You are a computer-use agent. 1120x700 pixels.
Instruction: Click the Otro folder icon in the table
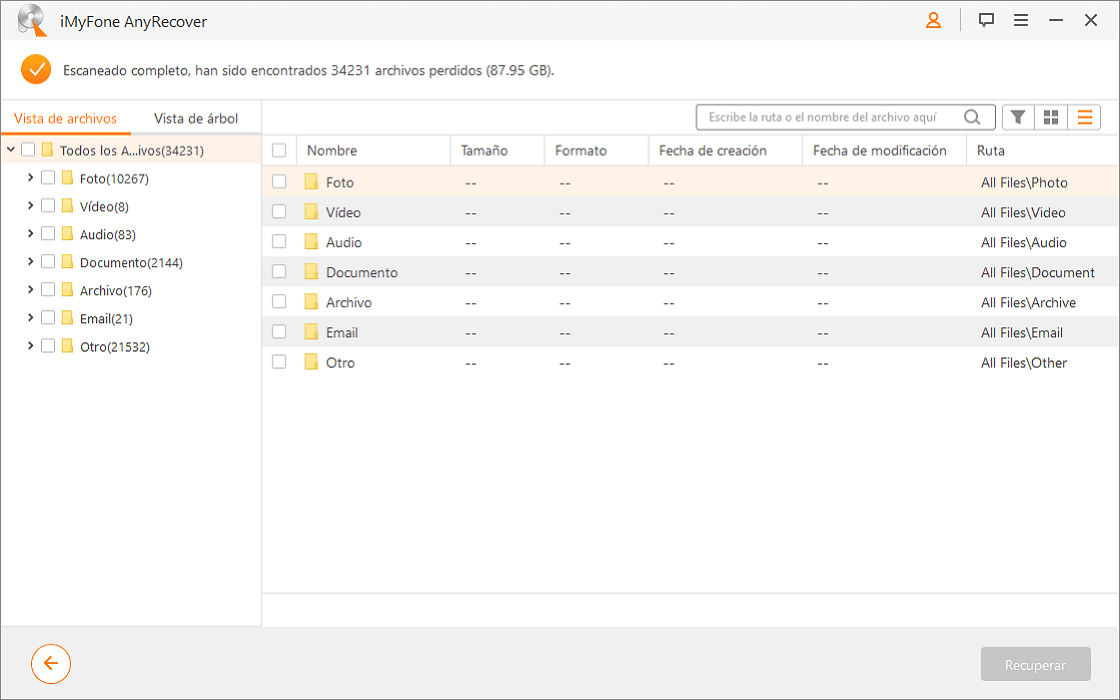pos(311,361)
